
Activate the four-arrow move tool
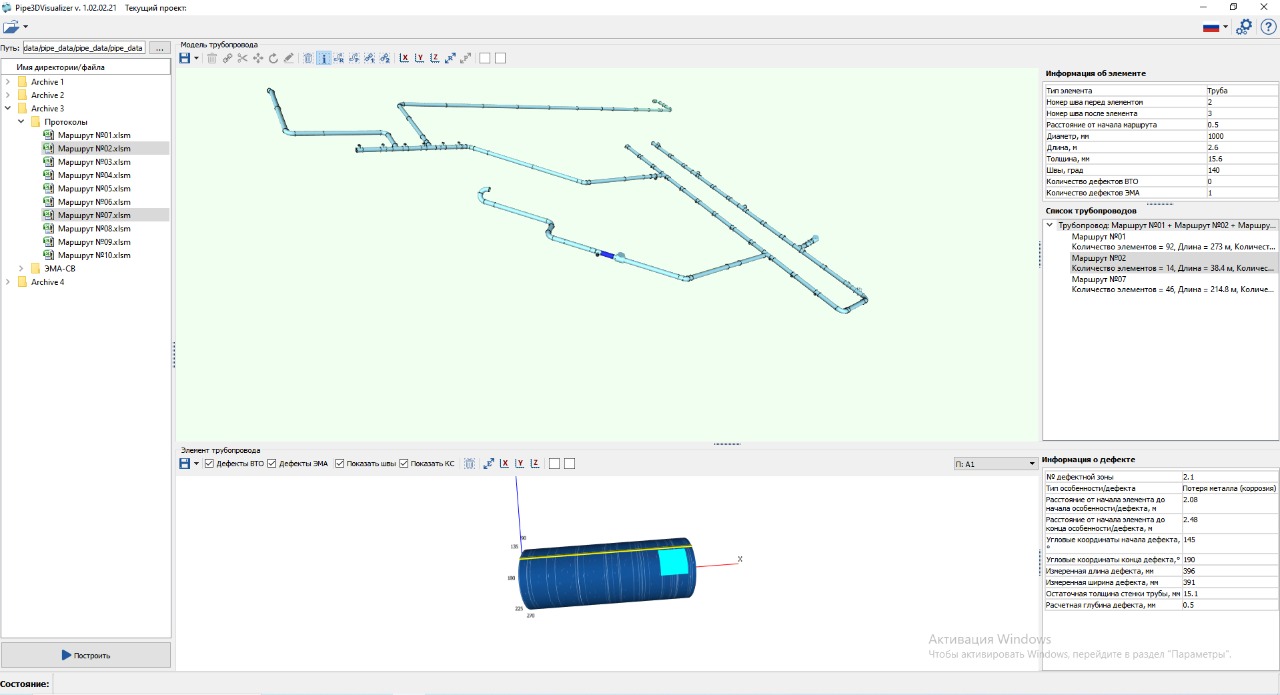pos(258,58)
